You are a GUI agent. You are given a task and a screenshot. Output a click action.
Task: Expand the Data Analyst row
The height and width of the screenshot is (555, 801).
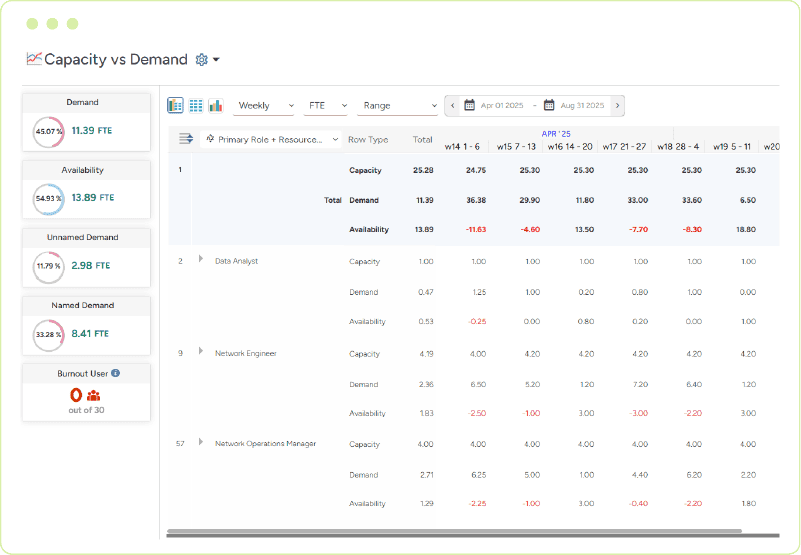tap(201, 259)
